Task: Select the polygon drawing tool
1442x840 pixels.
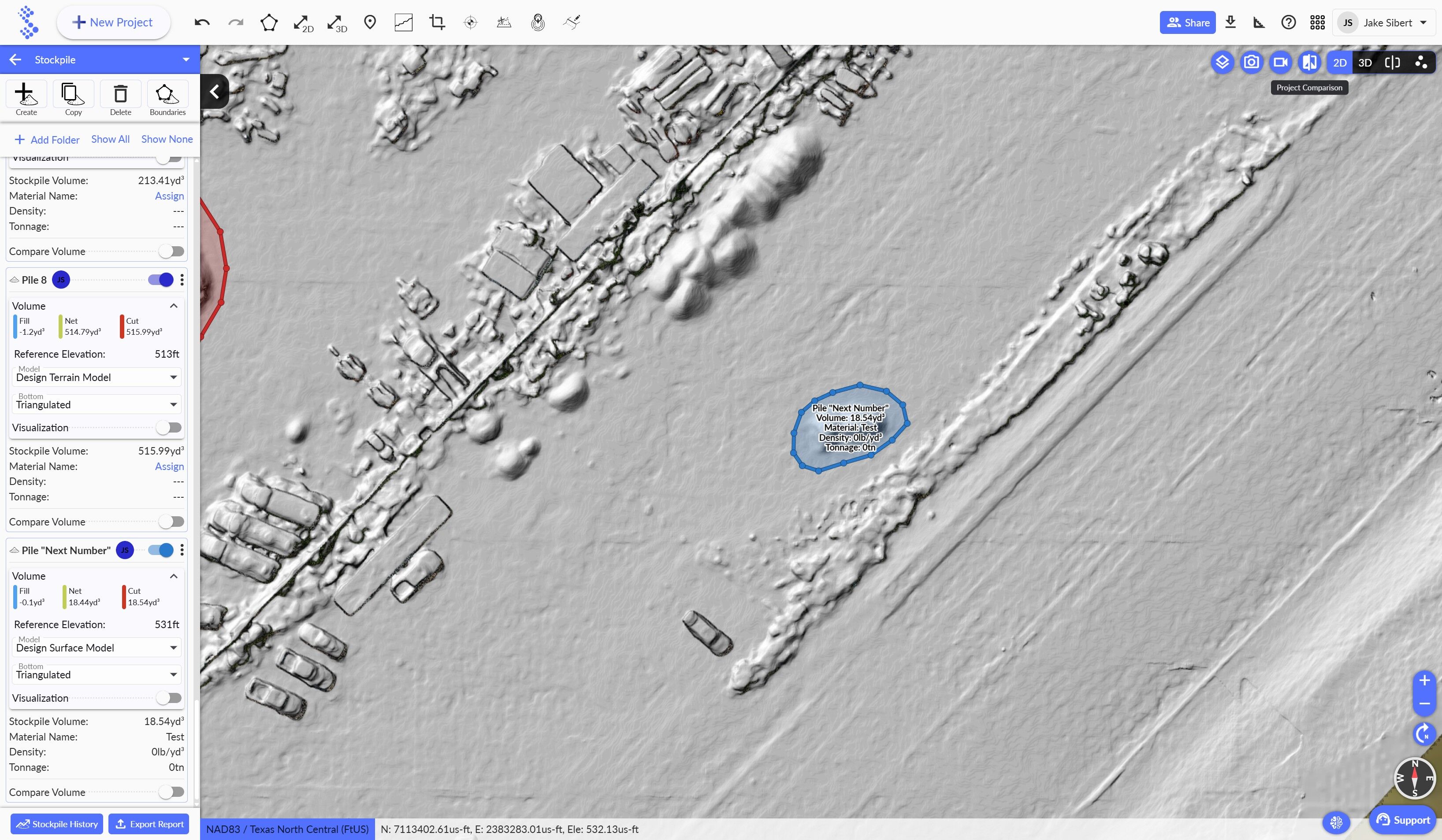Action: (x=269, y=22)
